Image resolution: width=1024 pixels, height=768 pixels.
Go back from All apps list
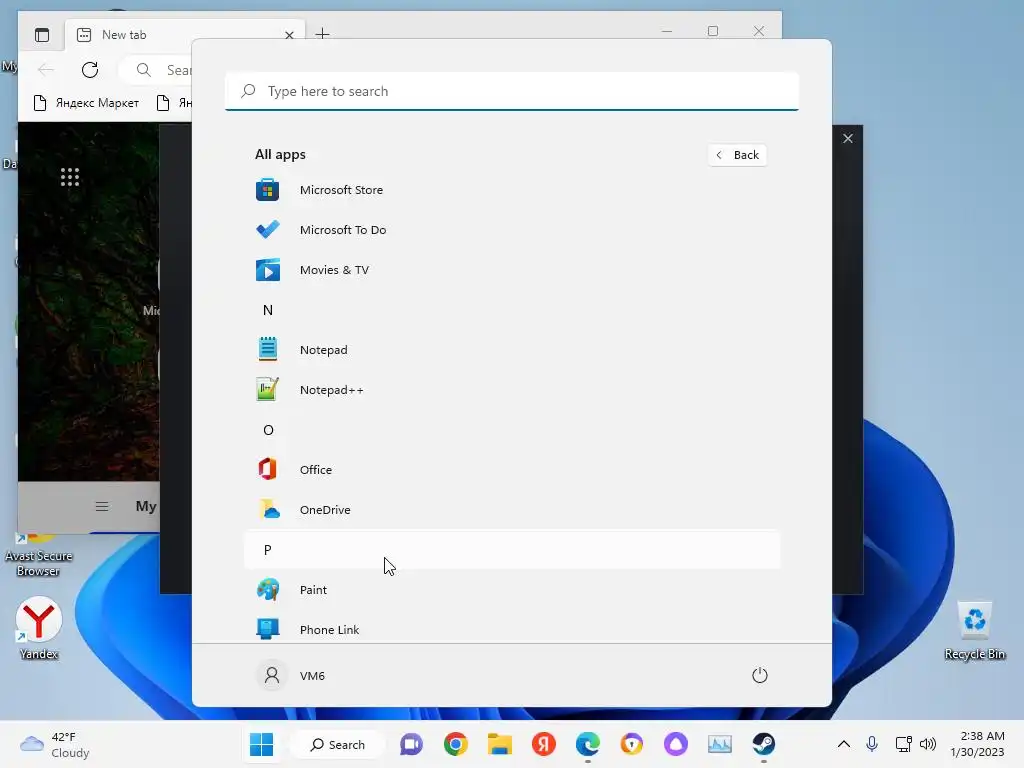tap(737, 155)
